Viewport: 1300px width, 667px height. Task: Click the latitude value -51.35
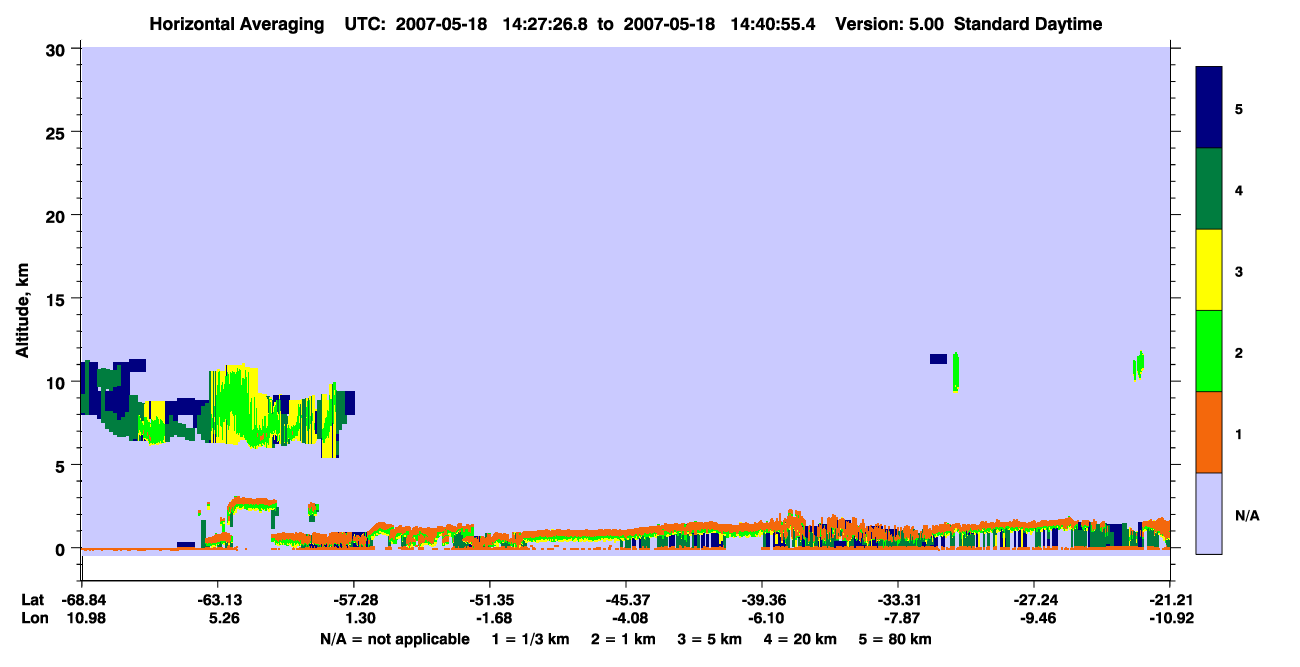tap(490, 600)
